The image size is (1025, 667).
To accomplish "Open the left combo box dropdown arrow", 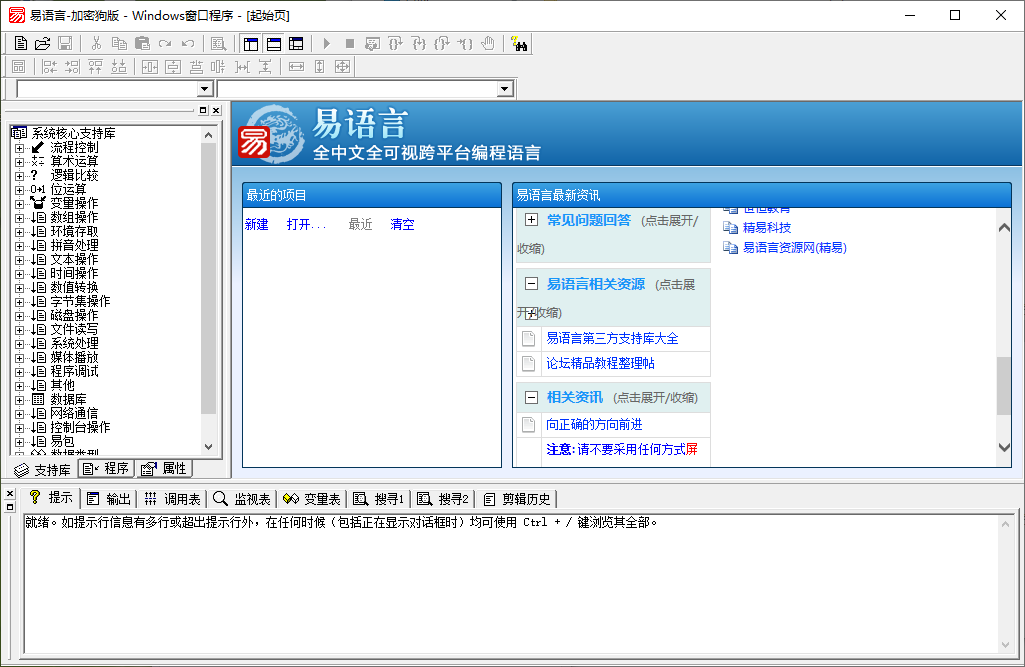I will click(x=205, y=89).
